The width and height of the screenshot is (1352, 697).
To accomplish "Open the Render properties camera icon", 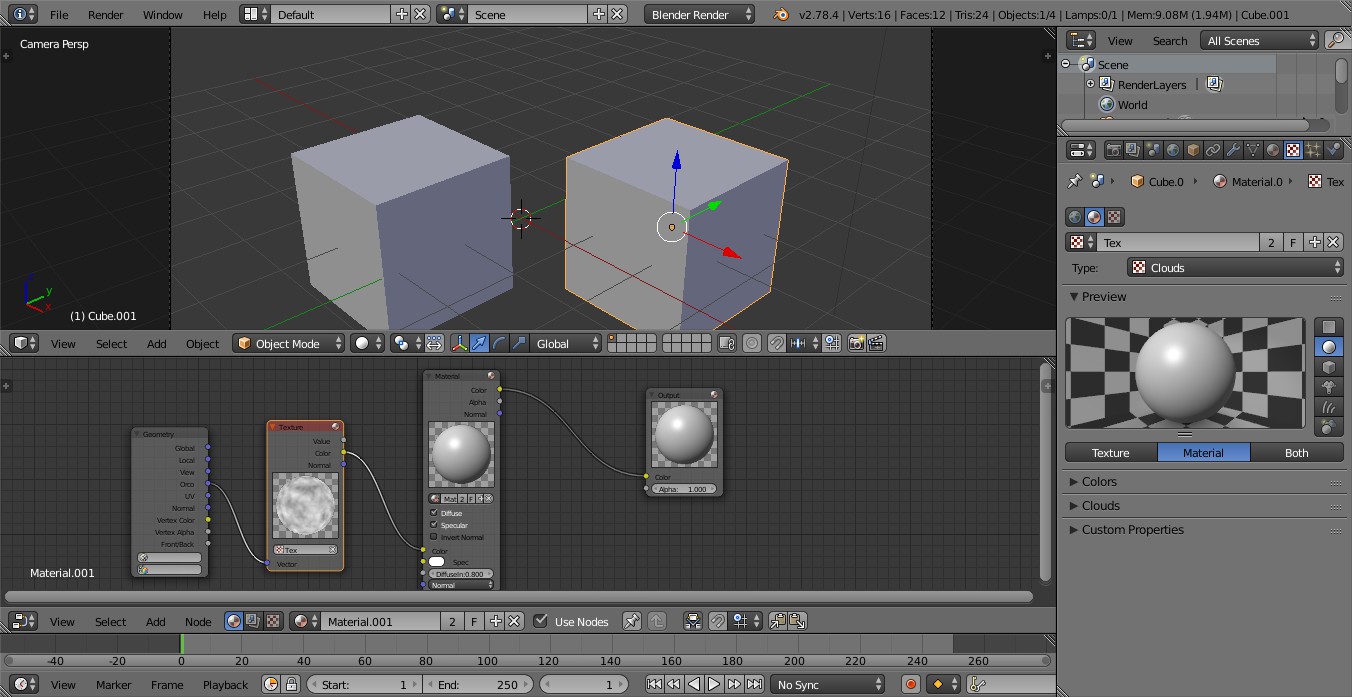I will tap(1114, 149).
